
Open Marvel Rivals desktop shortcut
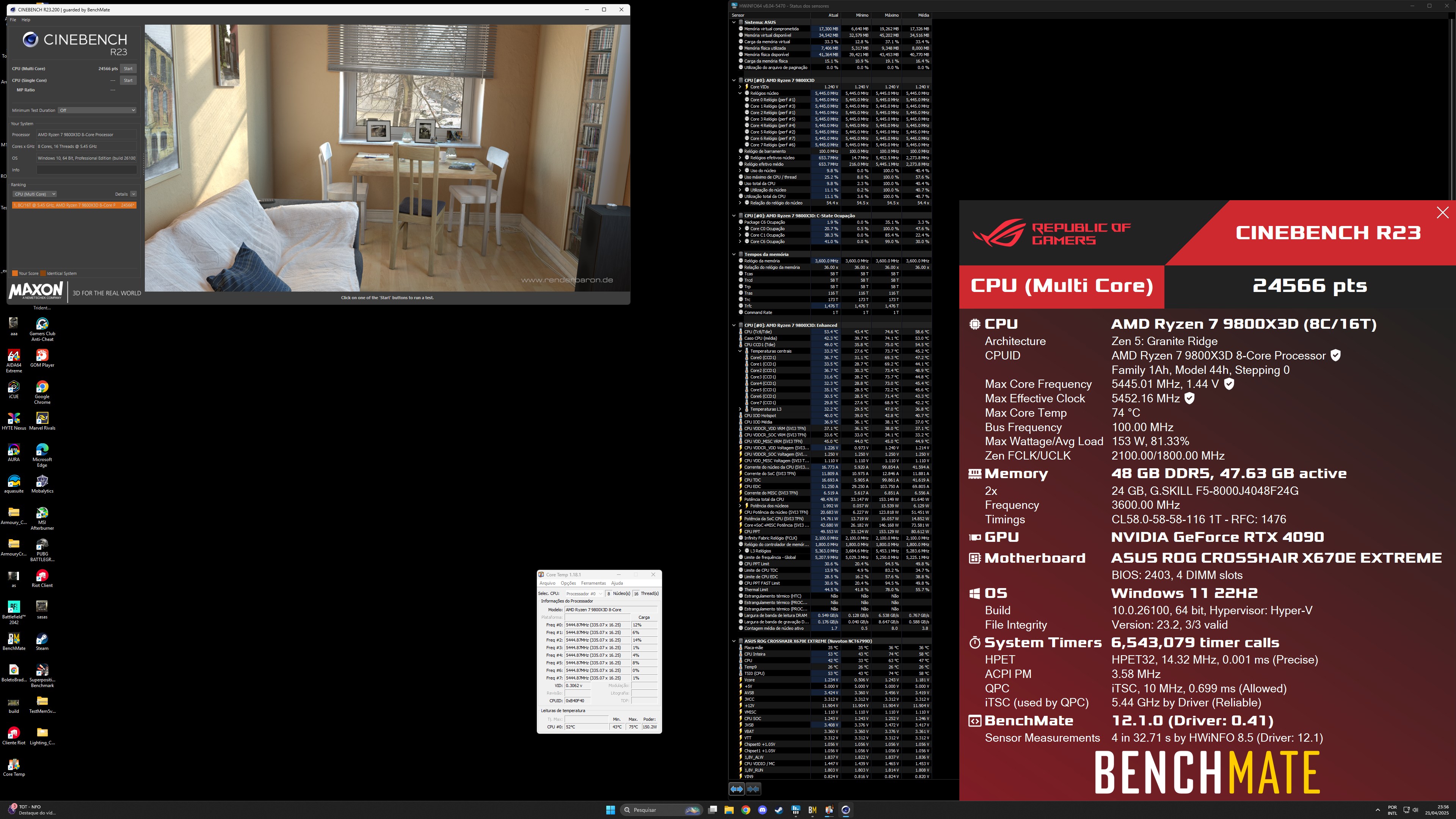point(42,421)
